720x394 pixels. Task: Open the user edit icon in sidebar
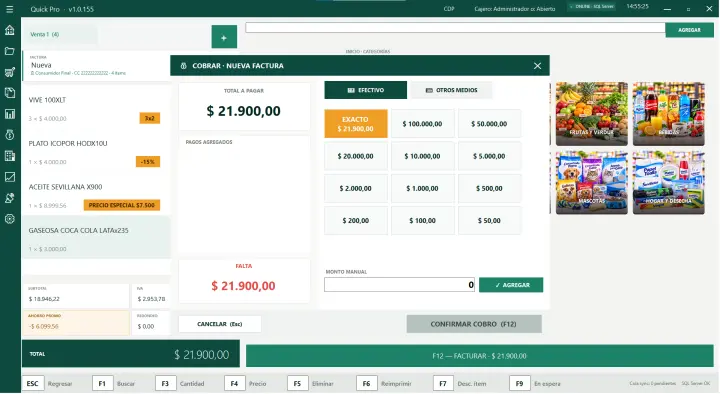(10, 198)
